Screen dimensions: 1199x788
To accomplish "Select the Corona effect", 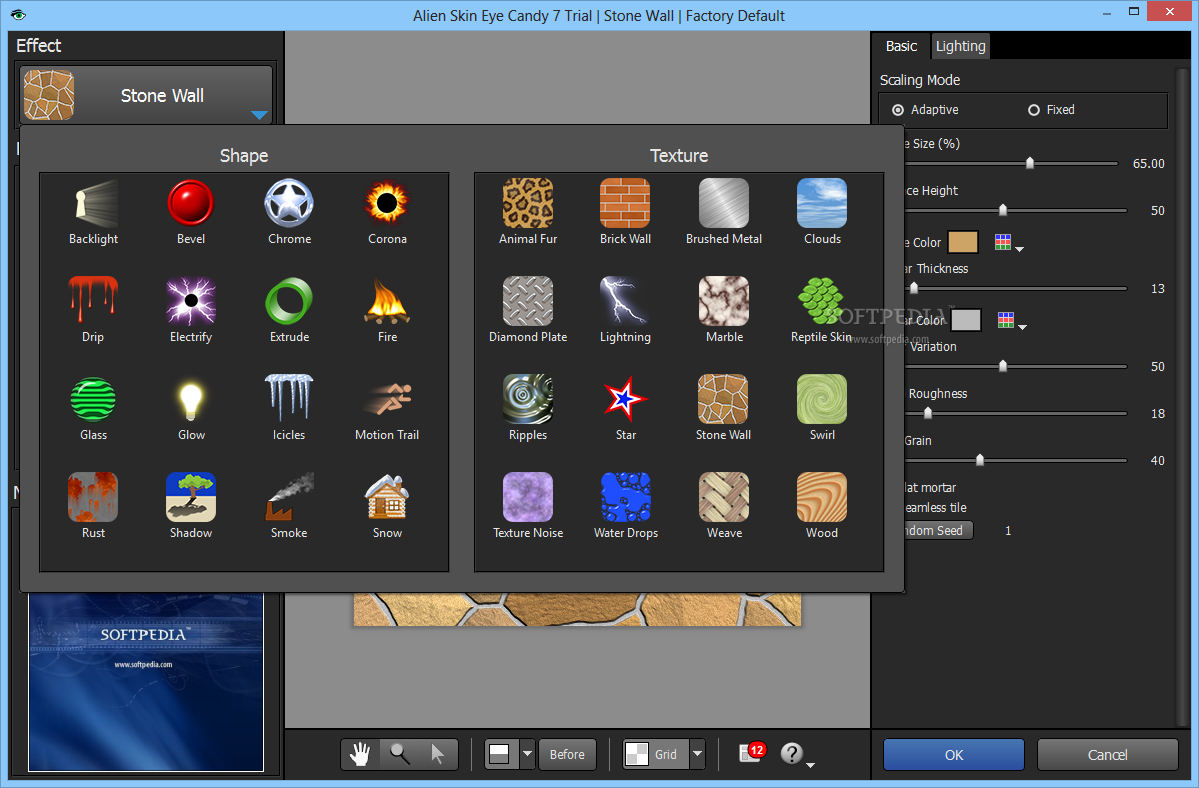I will [387, 212].
